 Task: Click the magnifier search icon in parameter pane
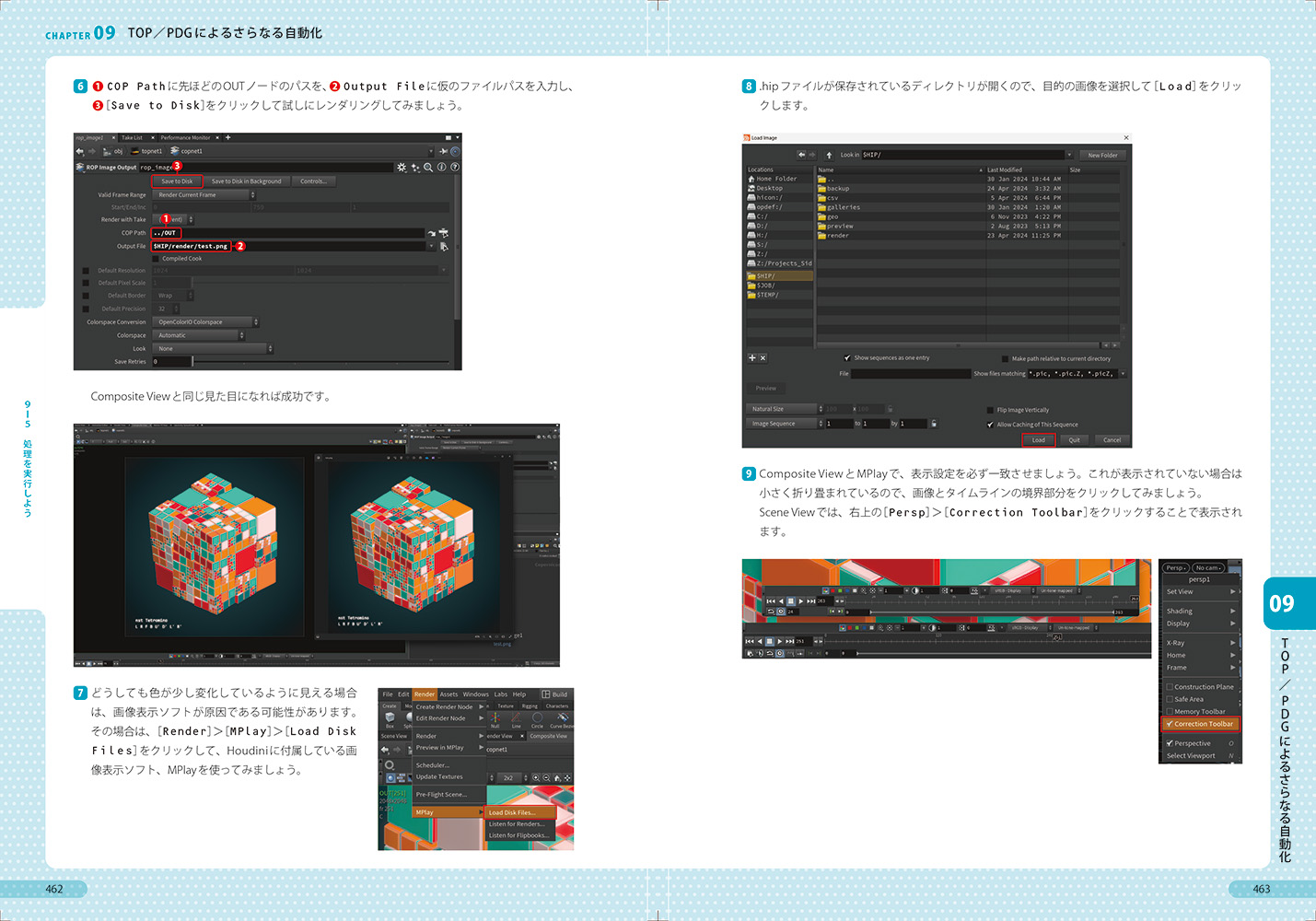click(428, 168)
